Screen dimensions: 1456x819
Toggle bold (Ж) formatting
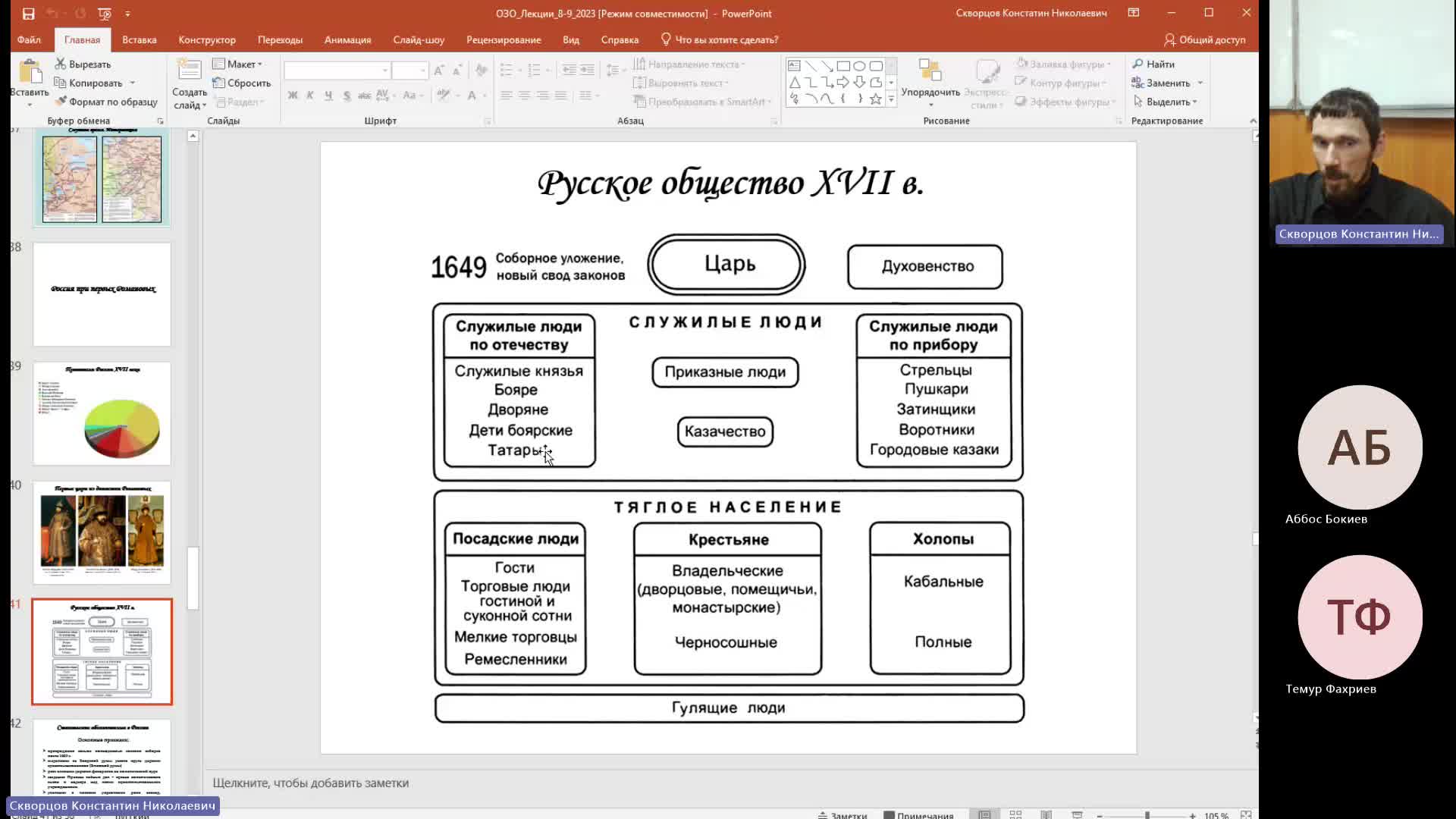coord(293,96)
